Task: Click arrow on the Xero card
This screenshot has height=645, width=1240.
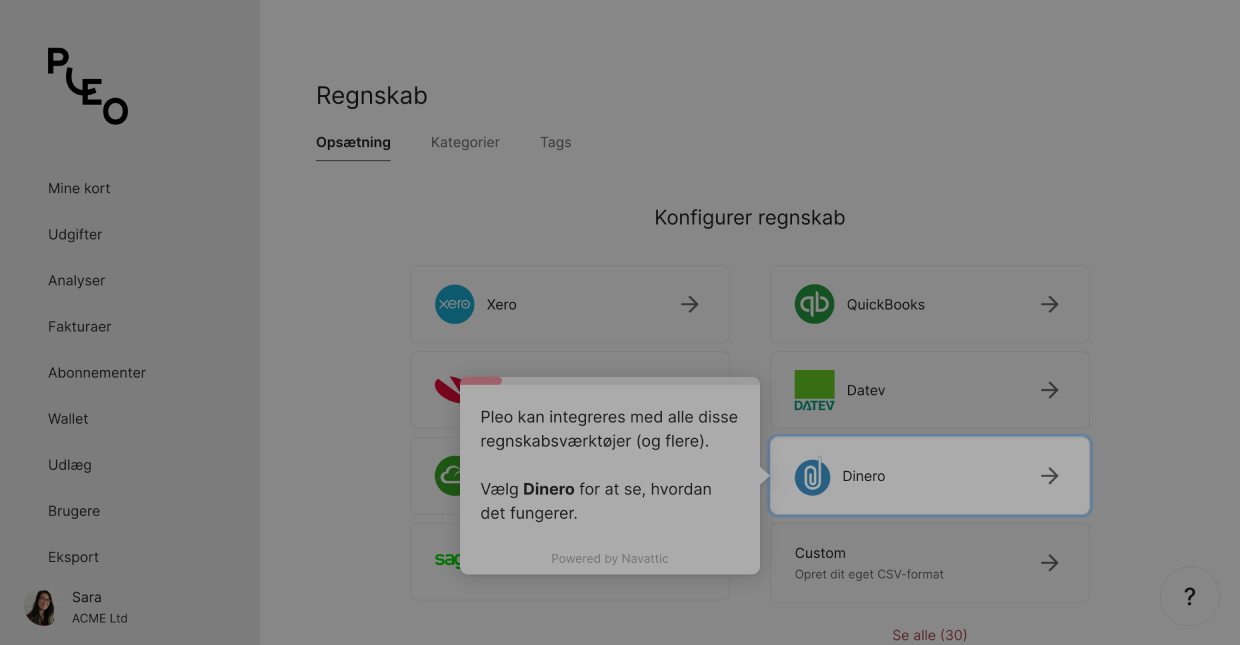Action: pyautogui.click(x=689, y=304)
